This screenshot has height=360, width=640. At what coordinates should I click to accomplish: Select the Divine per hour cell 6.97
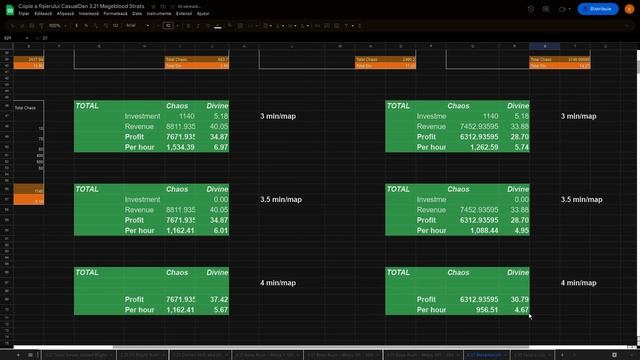[x=212, y=147]
